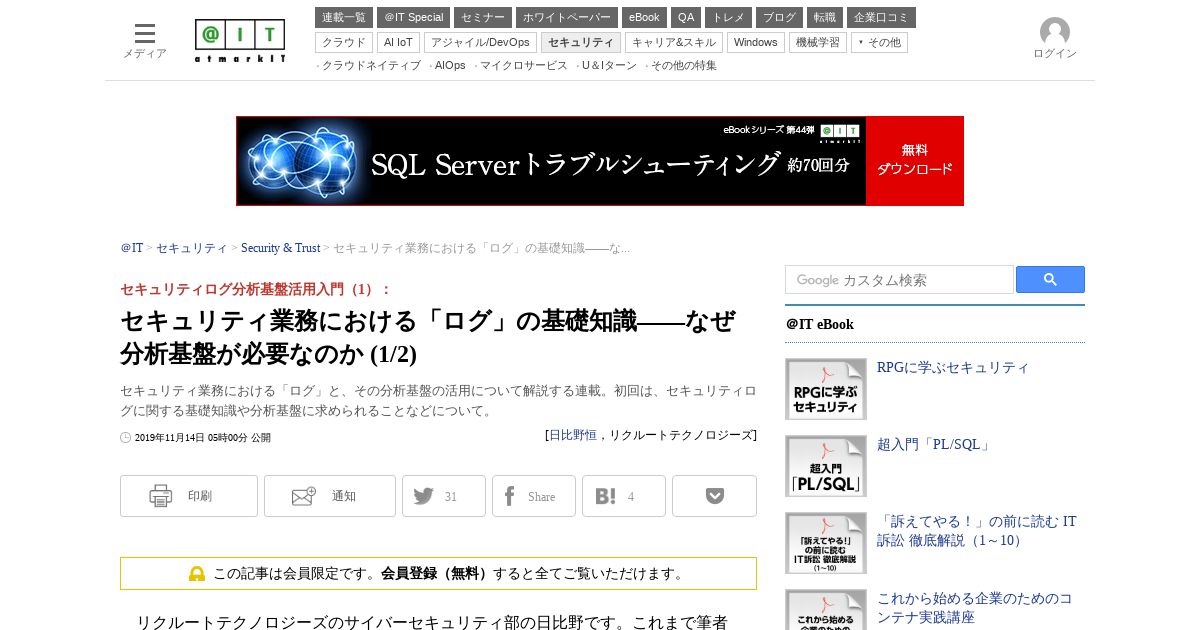The width and height of the screenshot is (1200, 630).
Task: Open the セミナー tab
Action: [483, 17]
